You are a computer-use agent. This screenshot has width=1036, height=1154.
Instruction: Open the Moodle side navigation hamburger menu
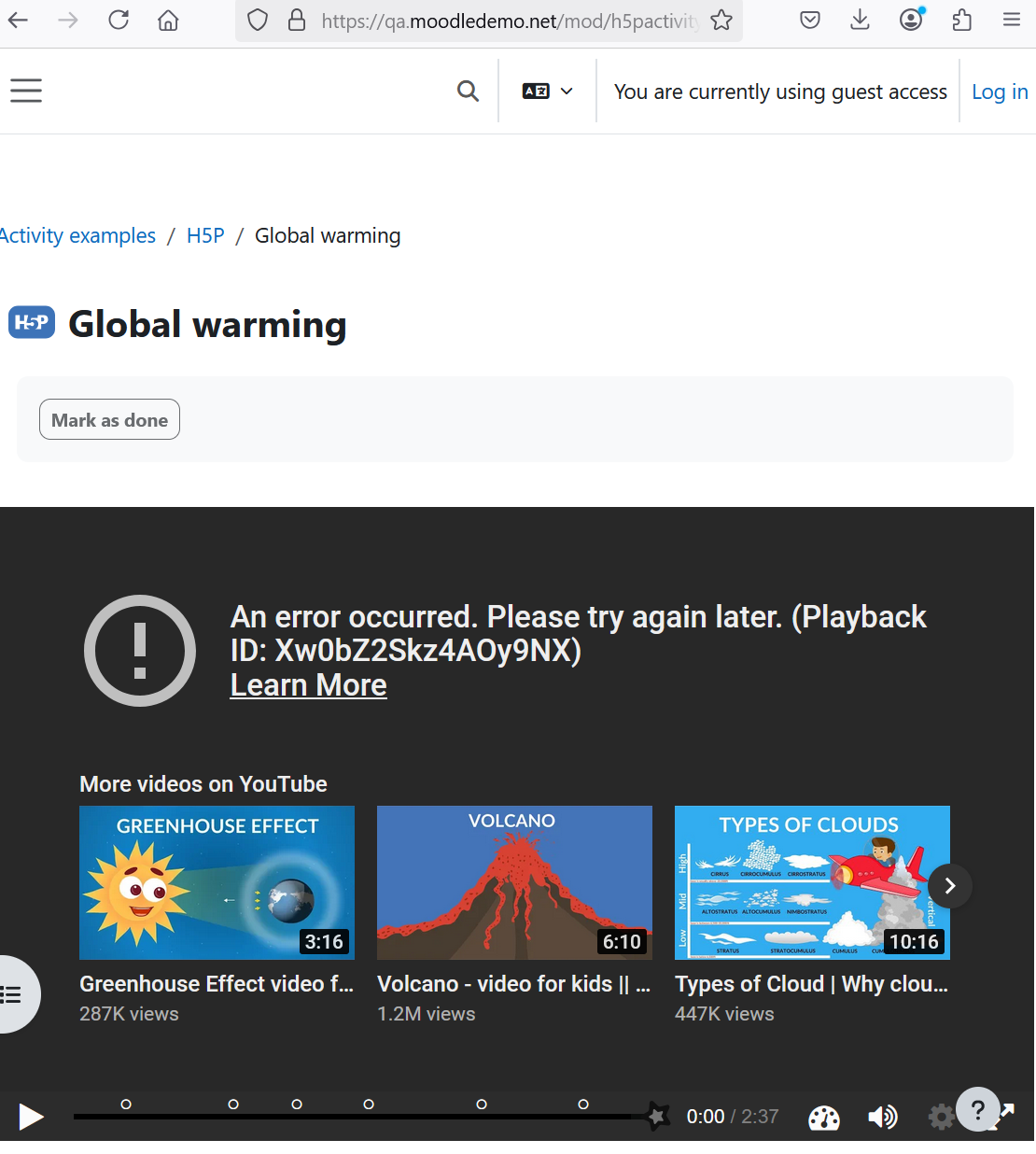(26, 91)
